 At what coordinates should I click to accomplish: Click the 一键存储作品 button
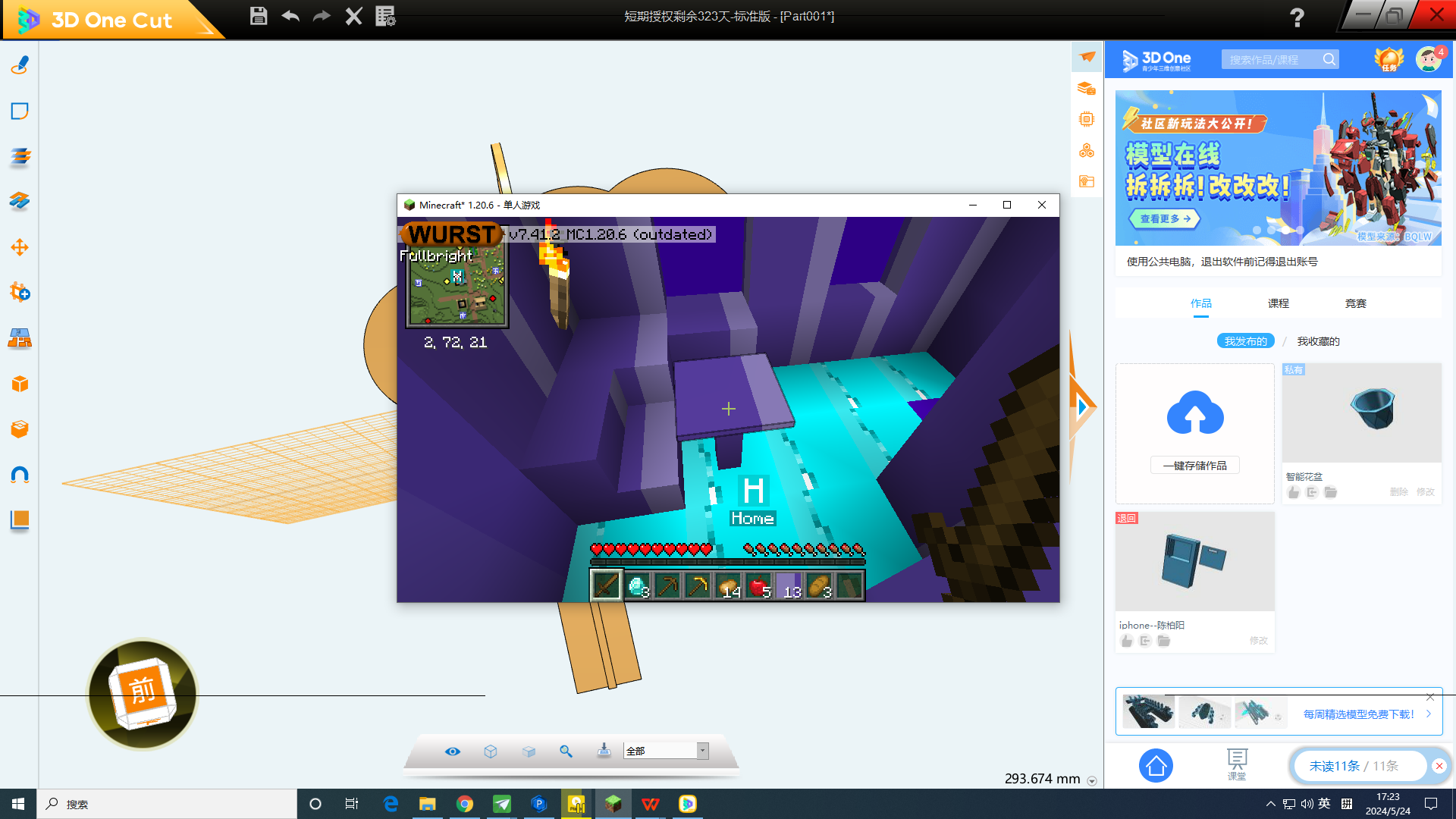1194,466
